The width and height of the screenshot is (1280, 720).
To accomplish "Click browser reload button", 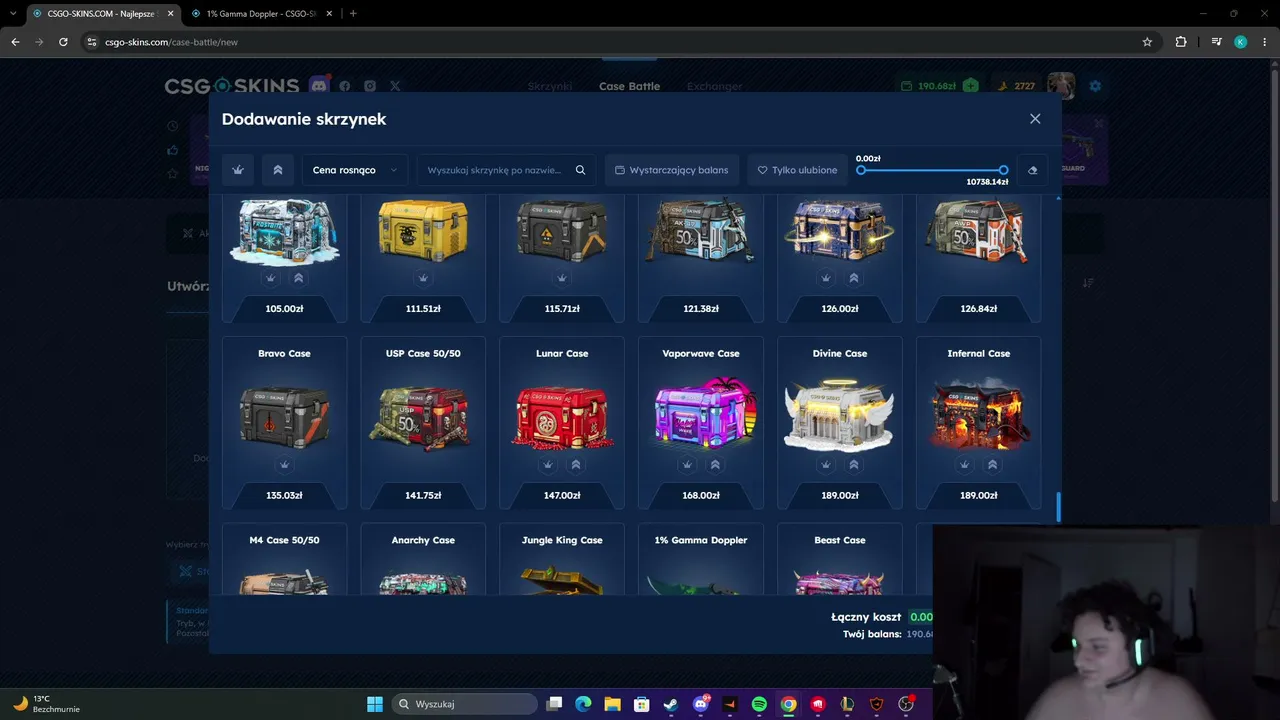I will click(x=63, y=42).
